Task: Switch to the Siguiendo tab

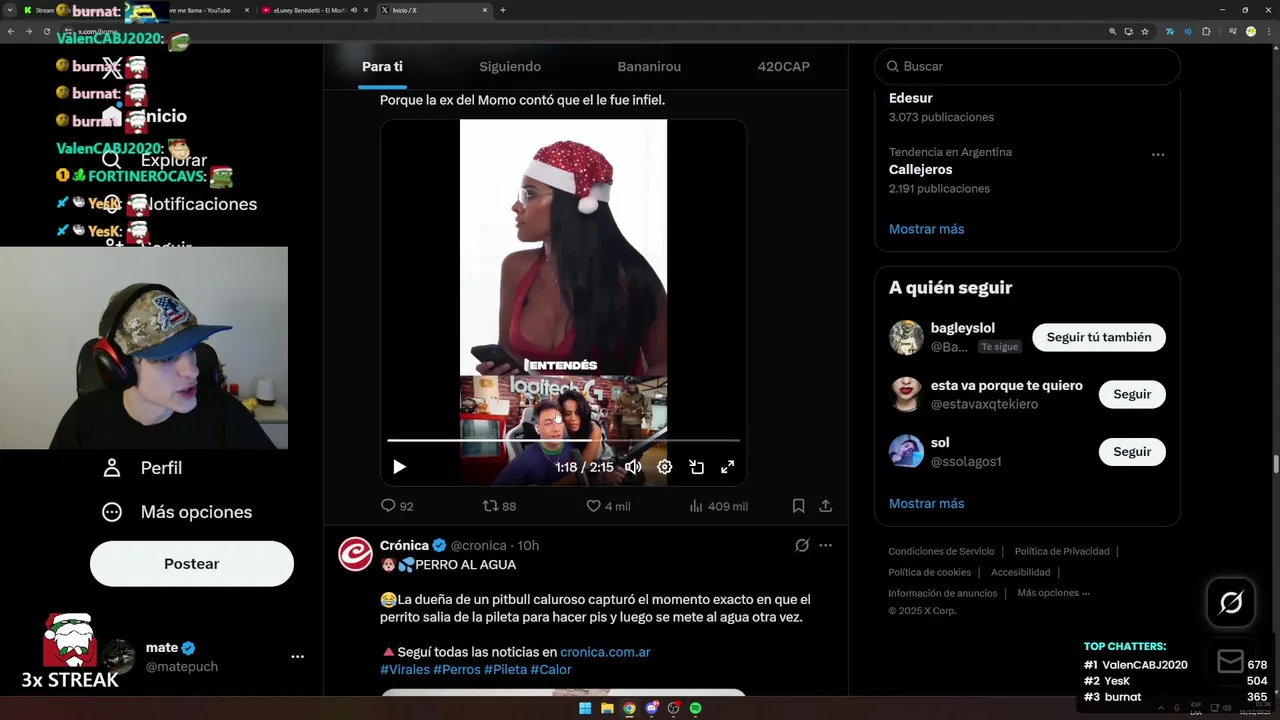Action: tap(510, 66)
